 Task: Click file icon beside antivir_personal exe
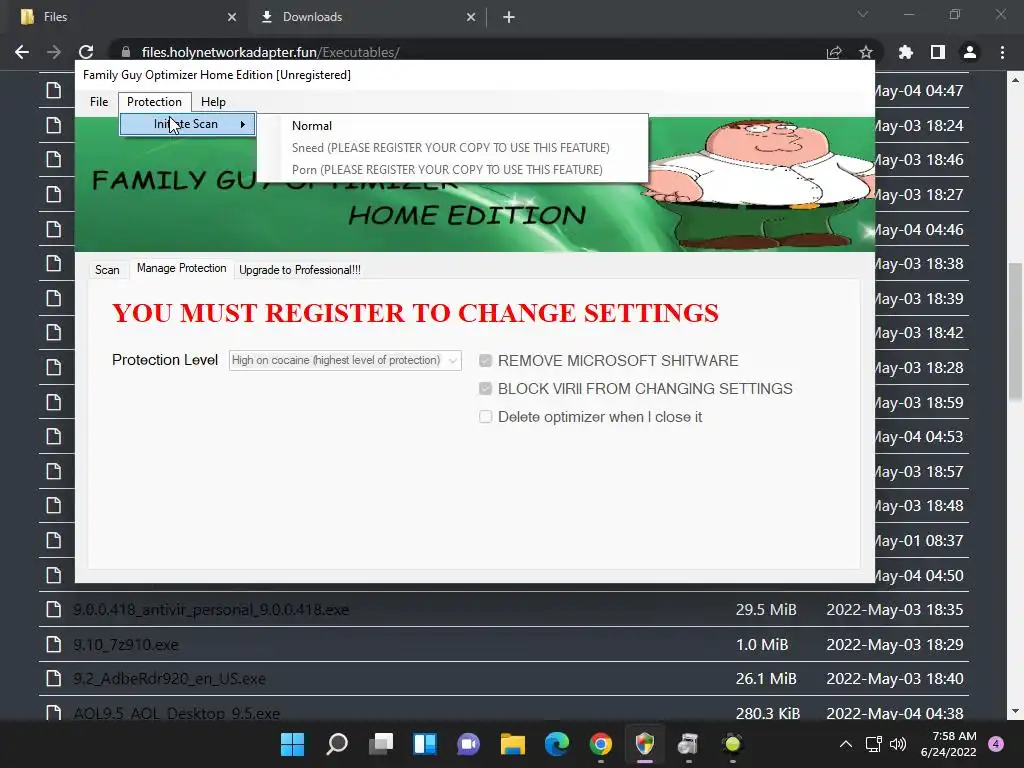pyautogui.click(x=54, y=610)
